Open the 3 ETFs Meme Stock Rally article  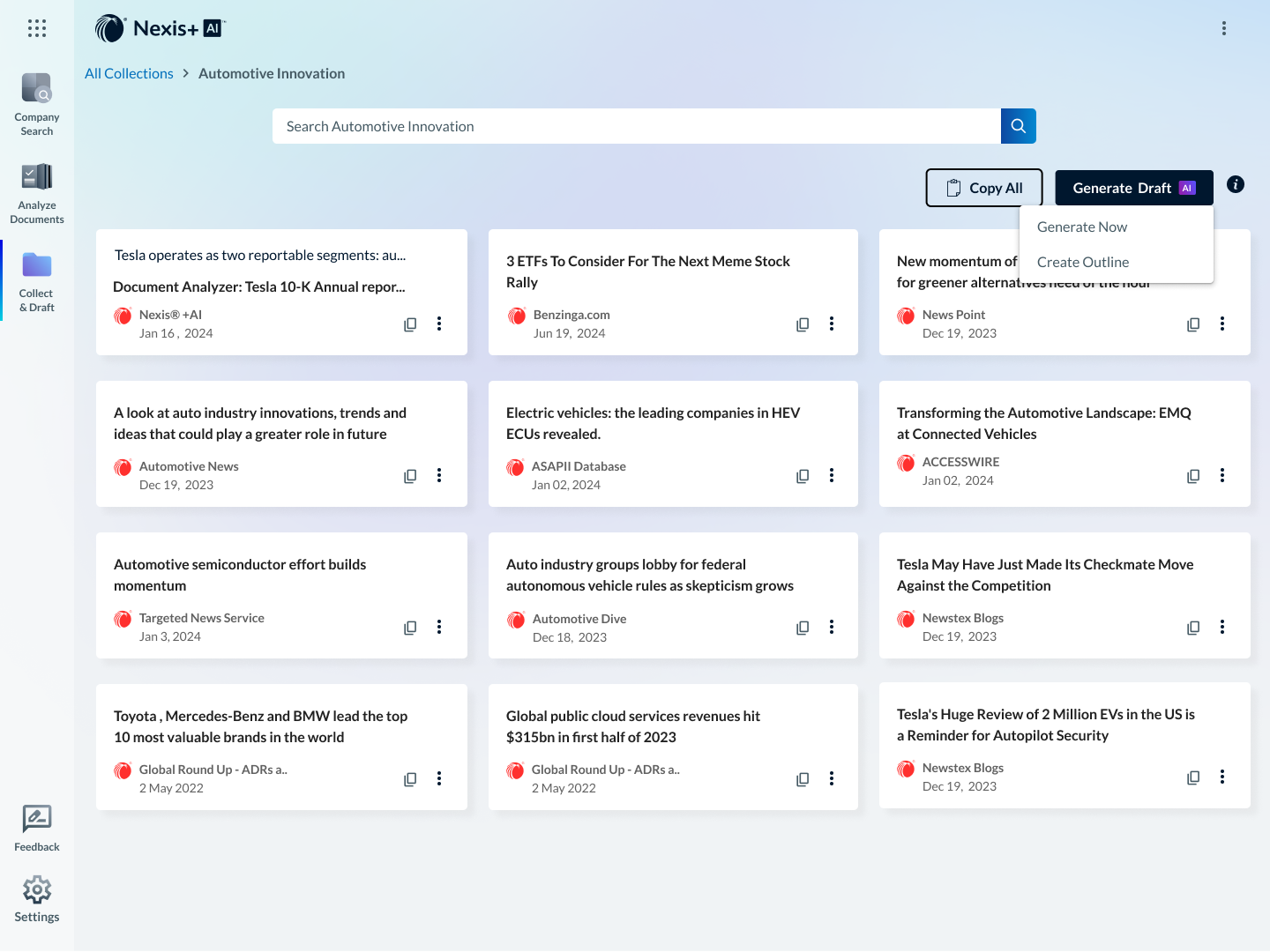[x=648, y=271]
